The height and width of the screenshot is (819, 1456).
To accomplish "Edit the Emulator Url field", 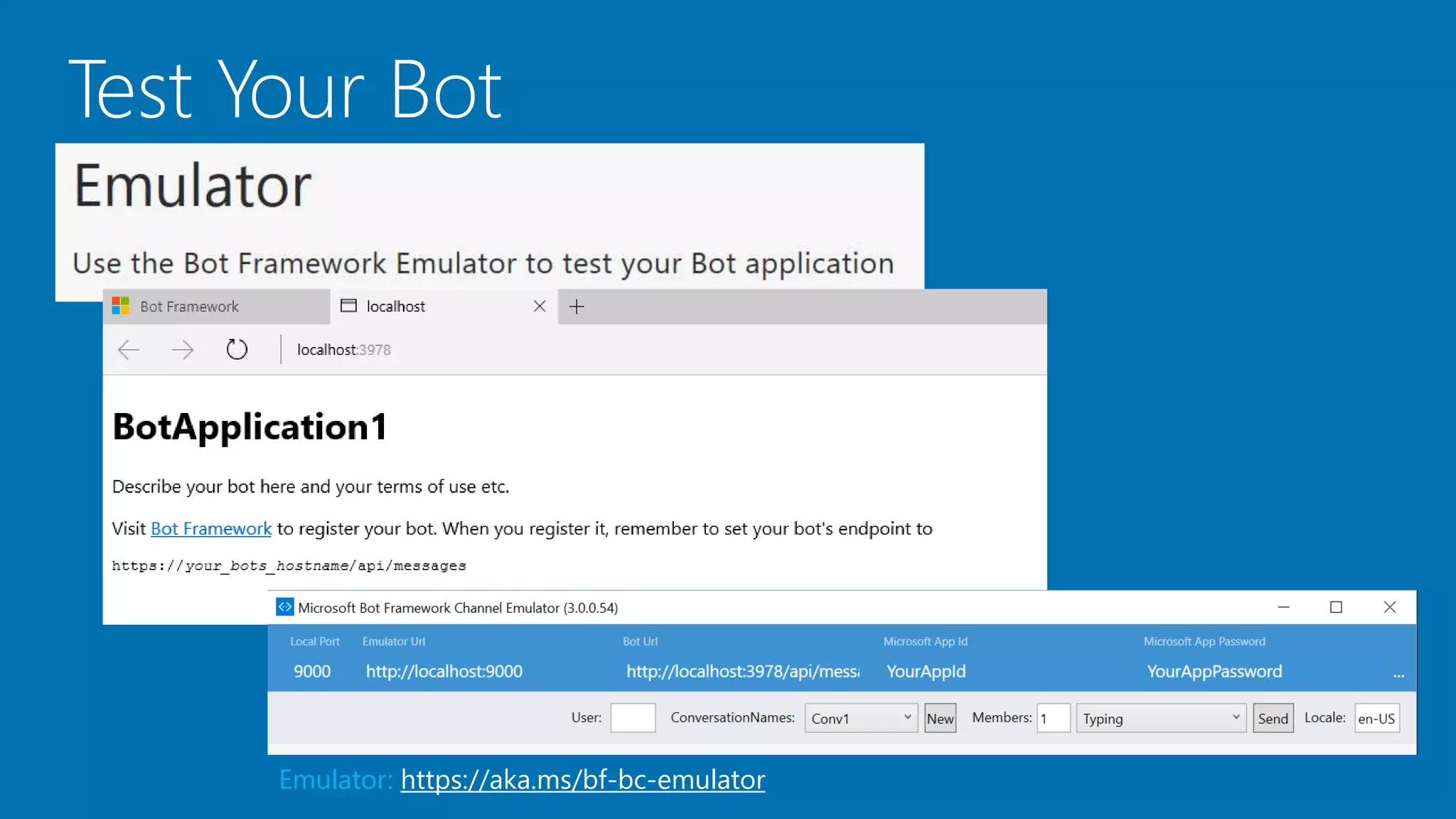I will 444,671.
